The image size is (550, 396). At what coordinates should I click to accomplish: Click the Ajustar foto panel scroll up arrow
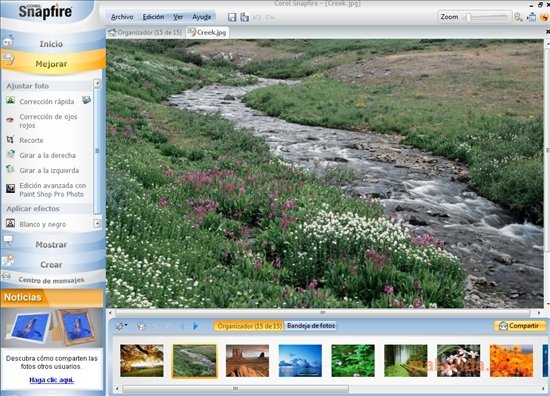[x=97, y=83]
